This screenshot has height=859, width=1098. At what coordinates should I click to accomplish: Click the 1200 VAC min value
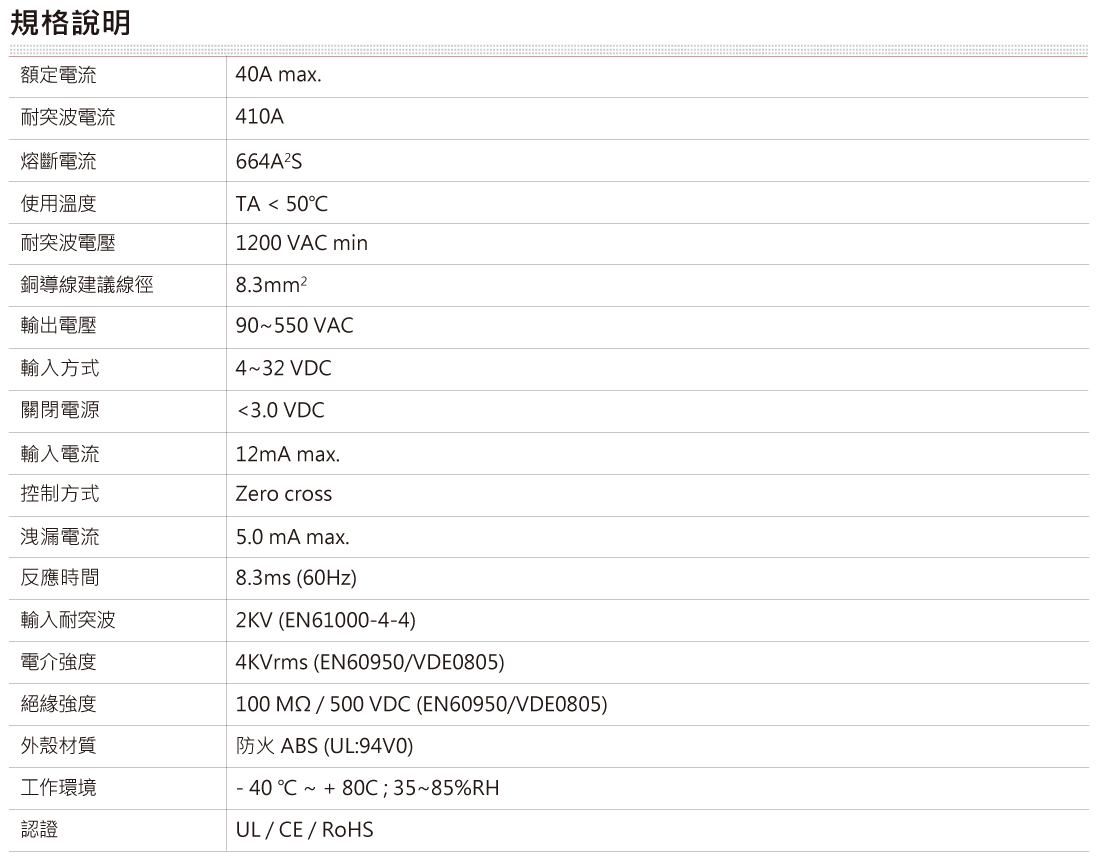tap(302, 243)
